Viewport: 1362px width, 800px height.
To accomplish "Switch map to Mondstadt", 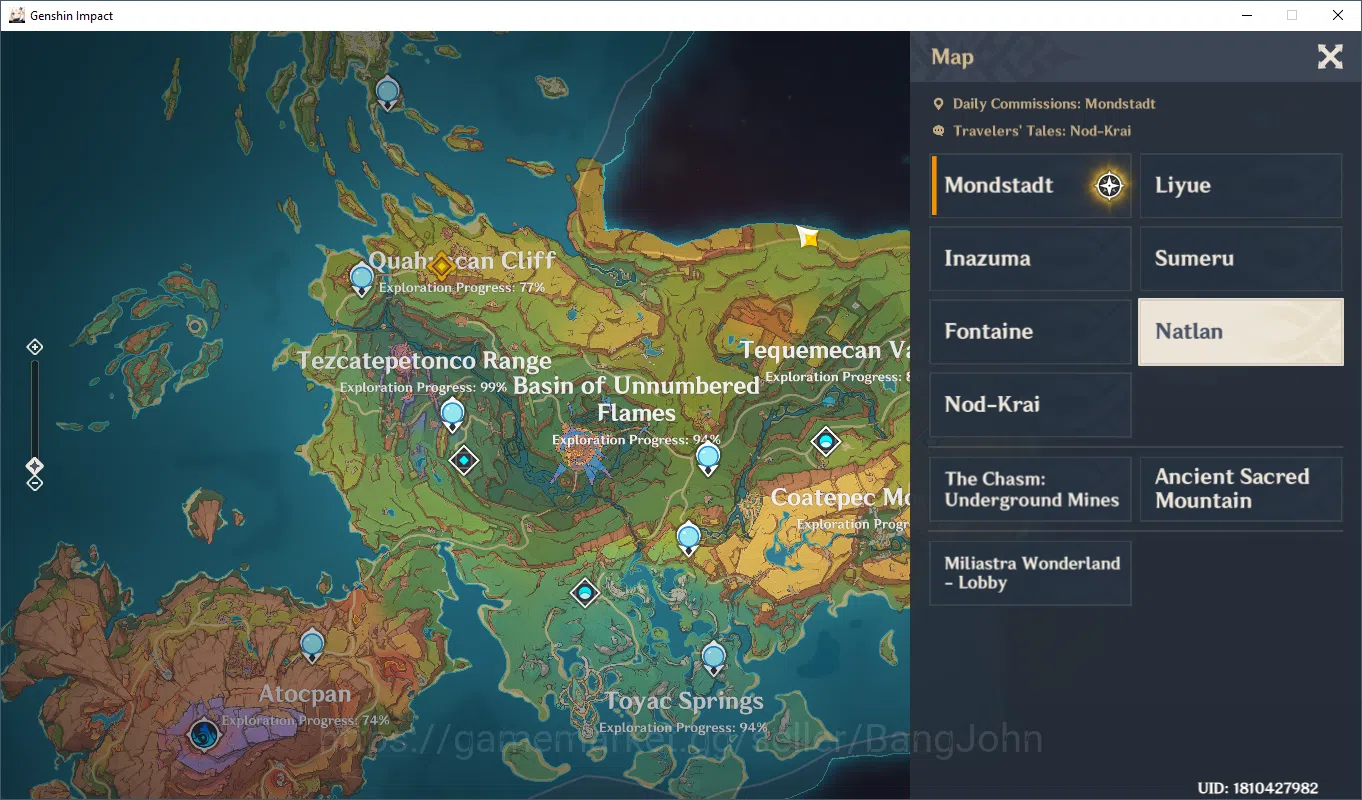I will (1031, 185).
